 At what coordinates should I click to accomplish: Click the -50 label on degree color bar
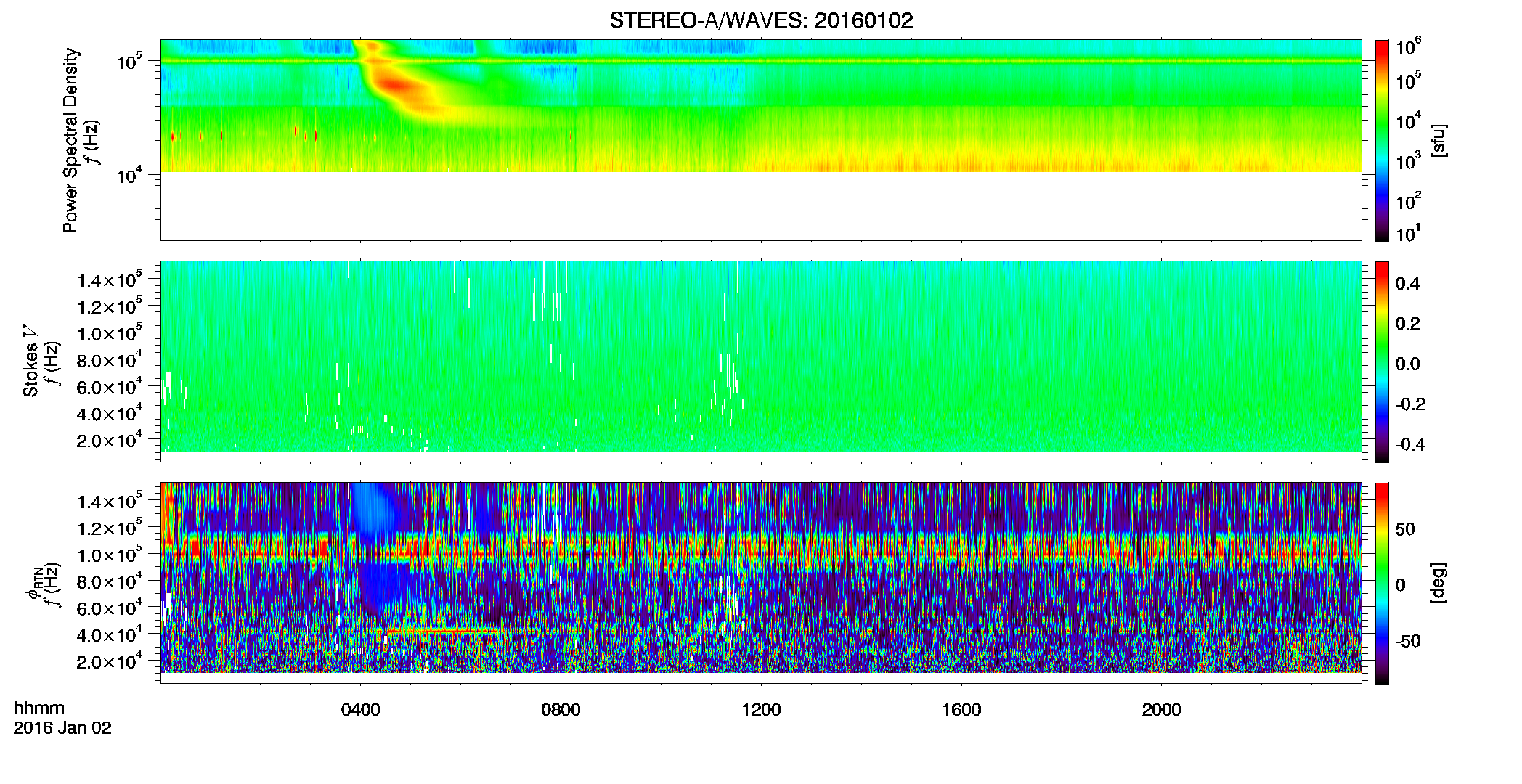click(x=1408, y=641)
